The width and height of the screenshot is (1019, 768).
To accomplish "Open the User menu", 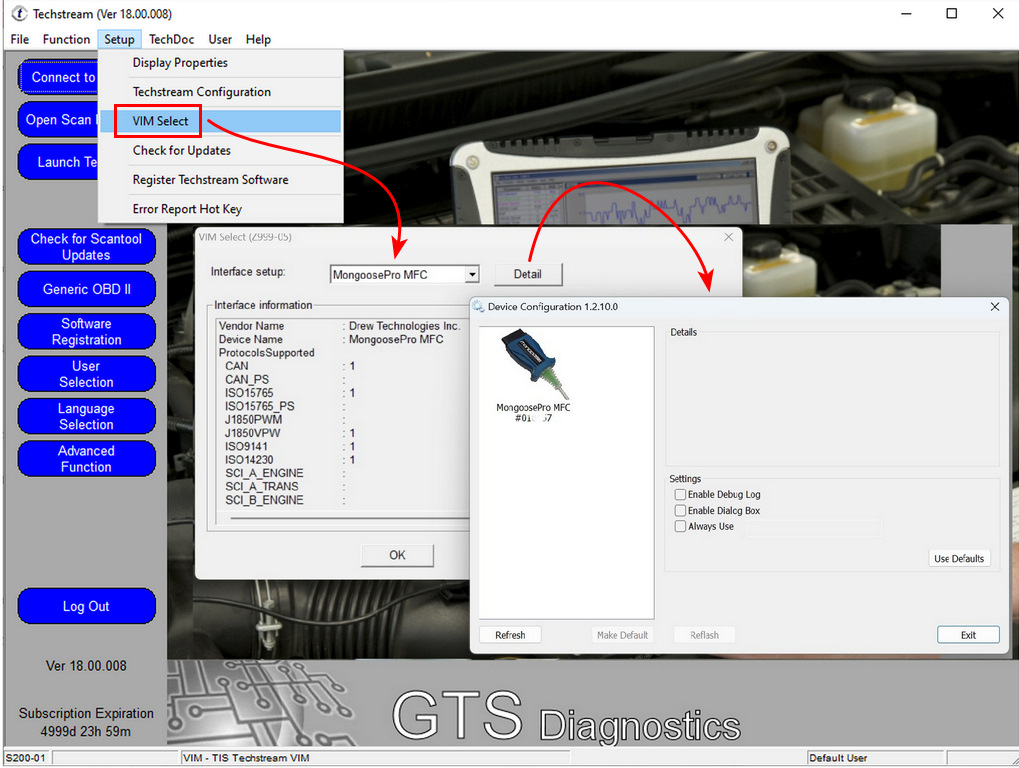I will 220,39.
